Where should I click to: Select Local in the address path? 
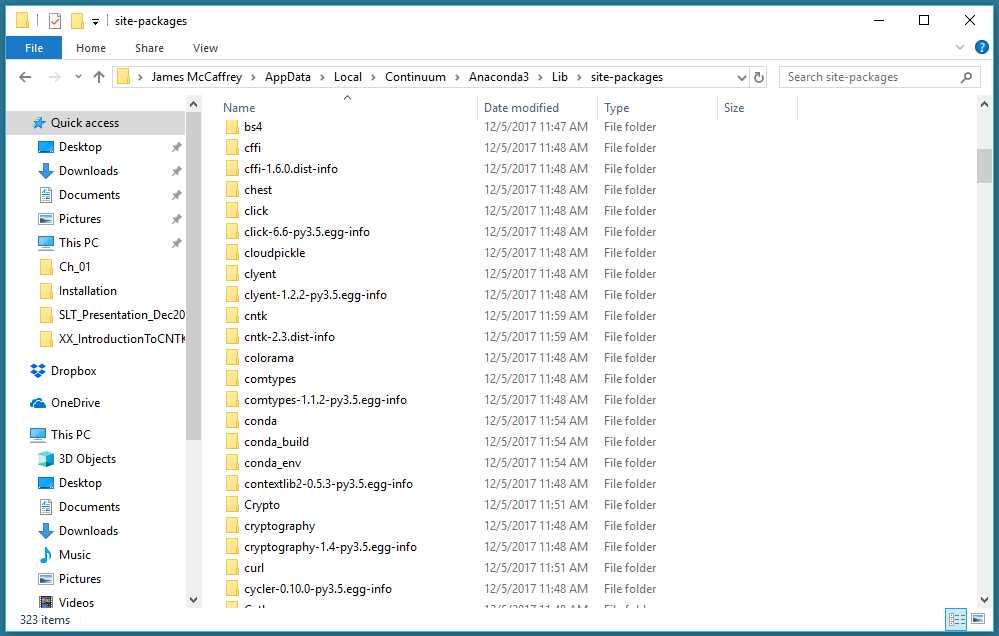(x=348, y=77)
